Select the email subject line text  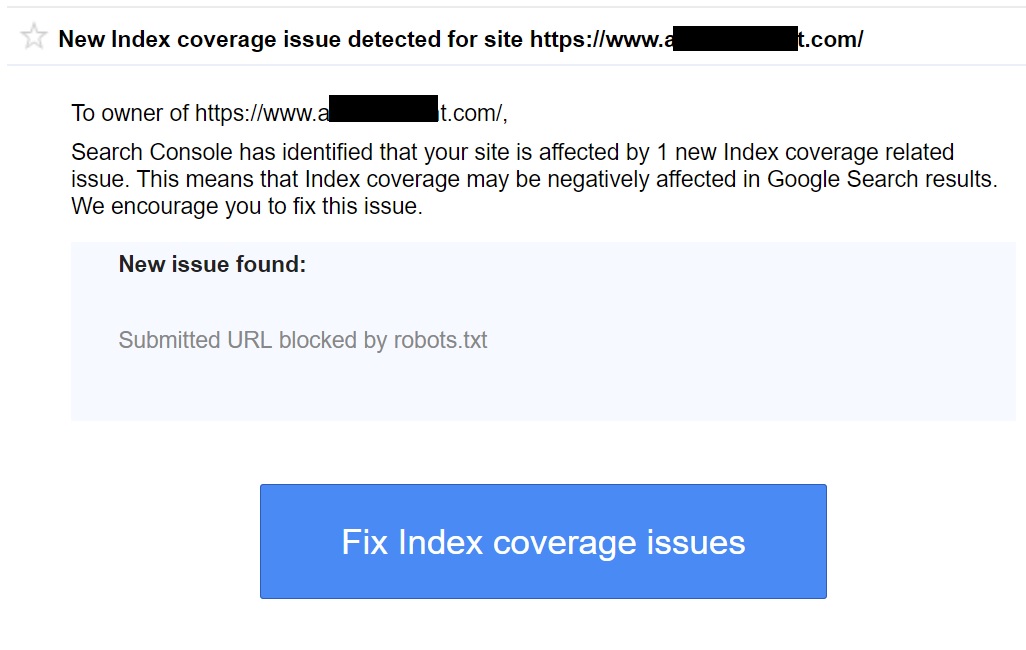tap(461, 39)
